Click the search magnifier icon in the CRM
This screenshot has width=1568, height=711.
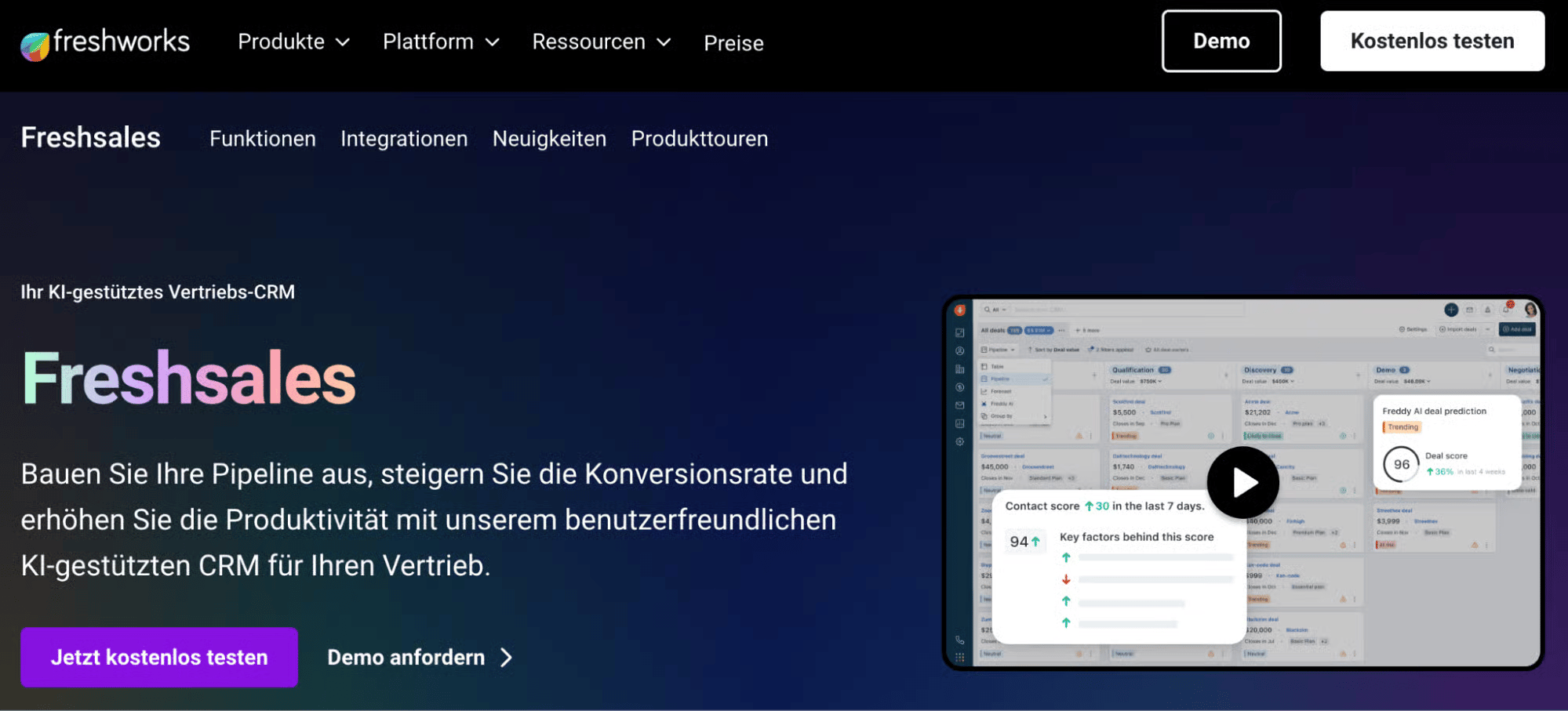pyautogui.click(x=986, y=310)
